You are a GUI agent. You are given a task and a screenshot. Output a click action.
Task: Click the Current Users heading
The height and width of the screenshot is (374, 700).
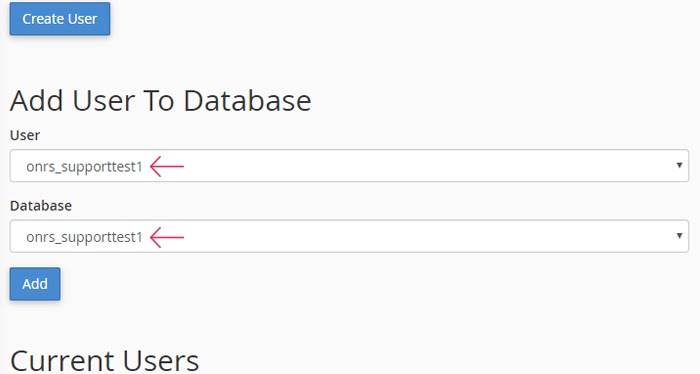coord(104,361)
